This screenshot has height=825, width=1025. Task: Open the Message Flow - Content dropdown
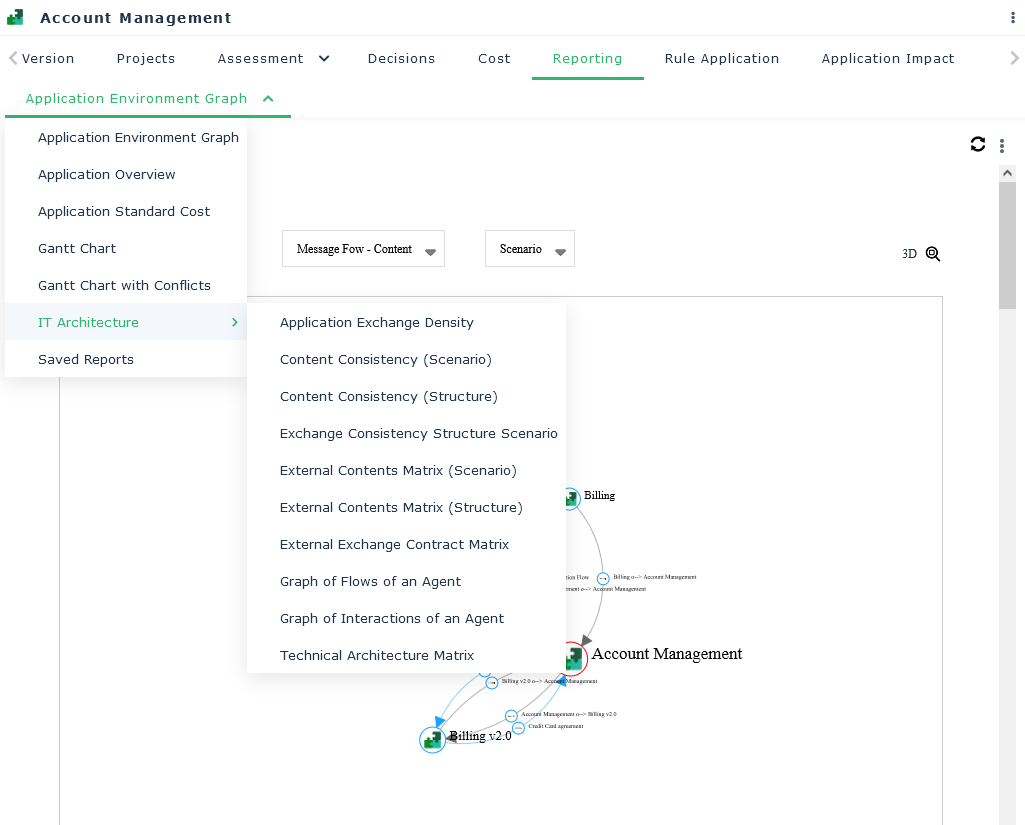tap(363, 249)
